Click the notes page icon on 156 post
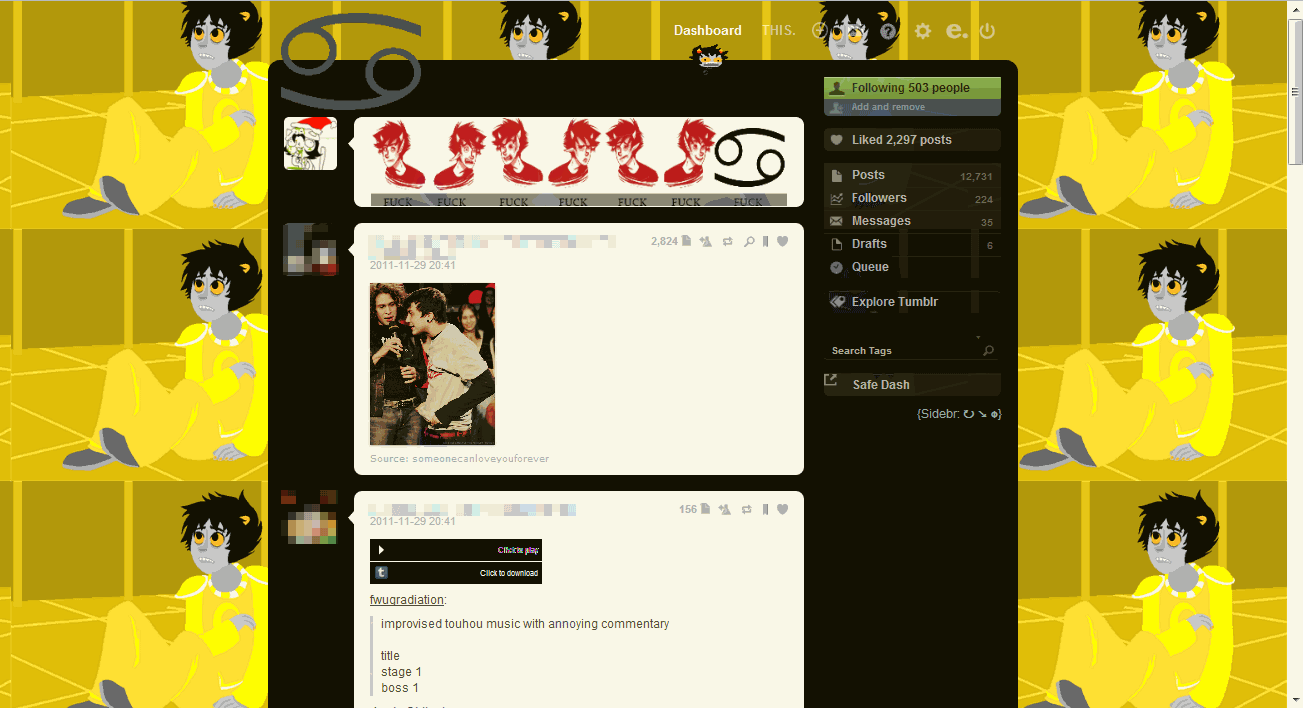The image size is (1303, 708). click(705, 509)
